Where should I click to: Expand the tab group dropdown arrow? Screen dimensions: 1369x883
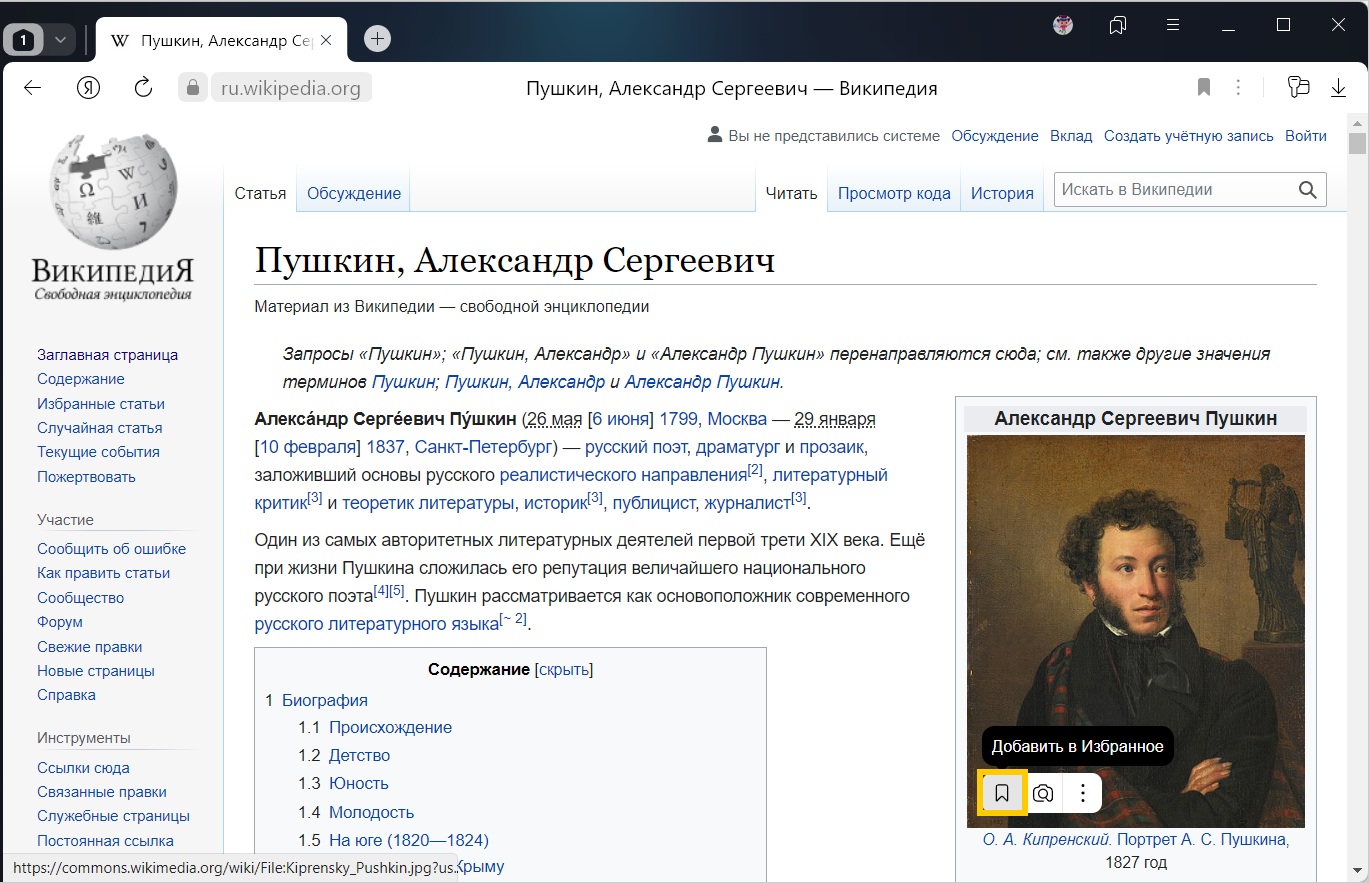[x=60, y=40]
